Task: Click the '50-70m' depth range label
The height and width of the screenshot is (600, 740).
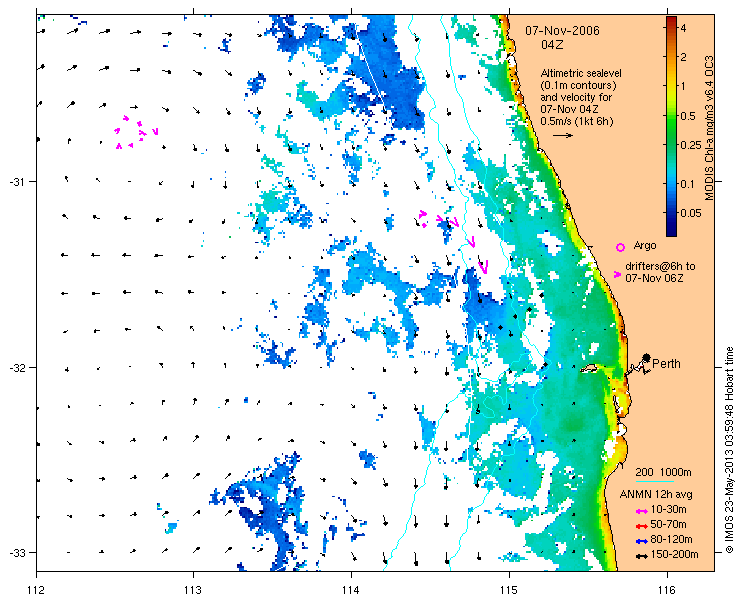Action: coord(668,524)
